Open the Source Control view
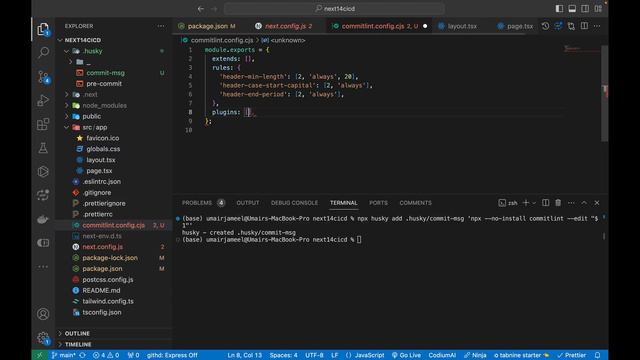The height and width of the screenshot is (360, 640). coord(43,77)
